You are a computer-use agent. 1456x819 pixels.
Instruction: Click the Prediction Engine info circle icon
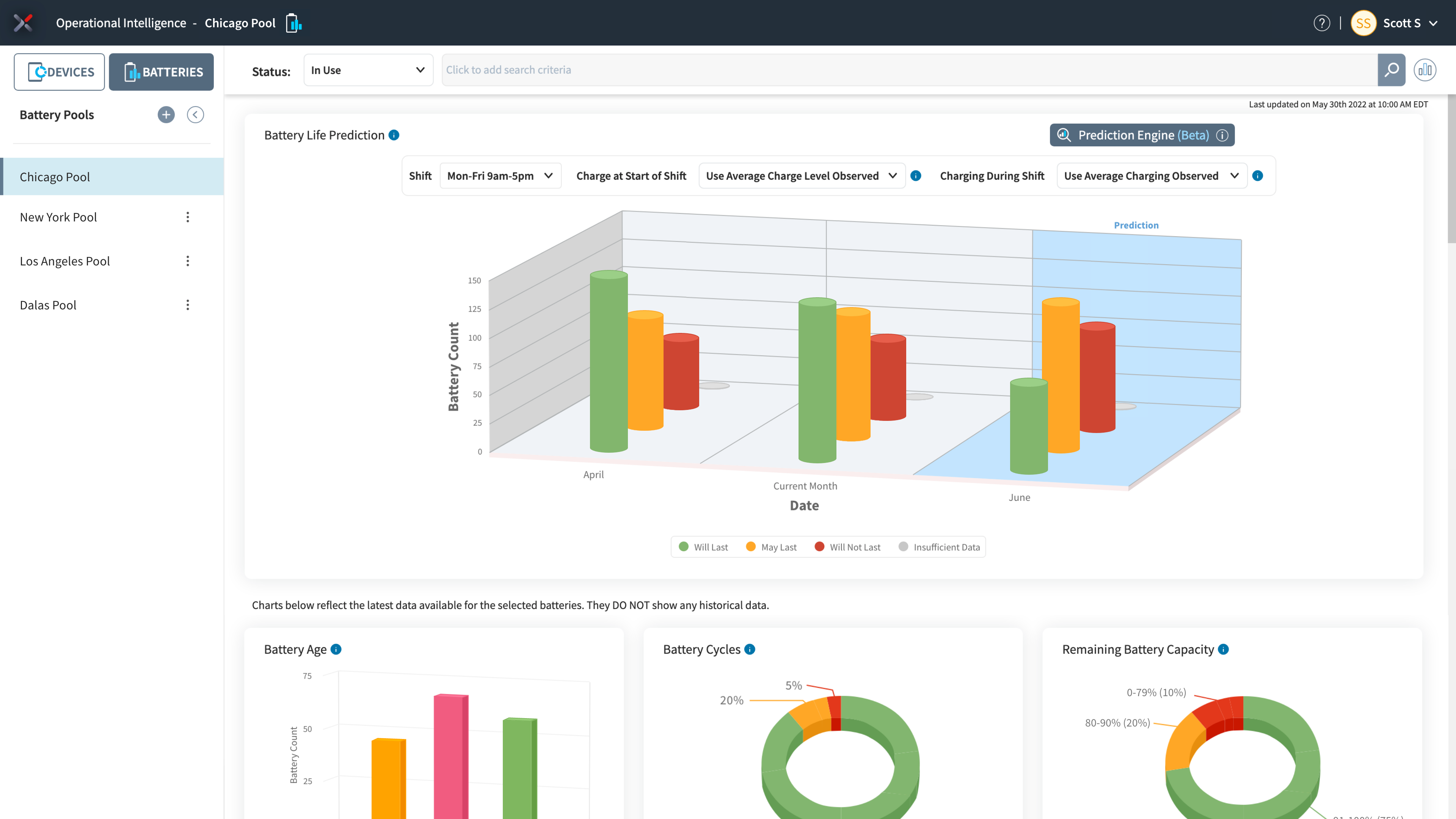point(1222,136)
